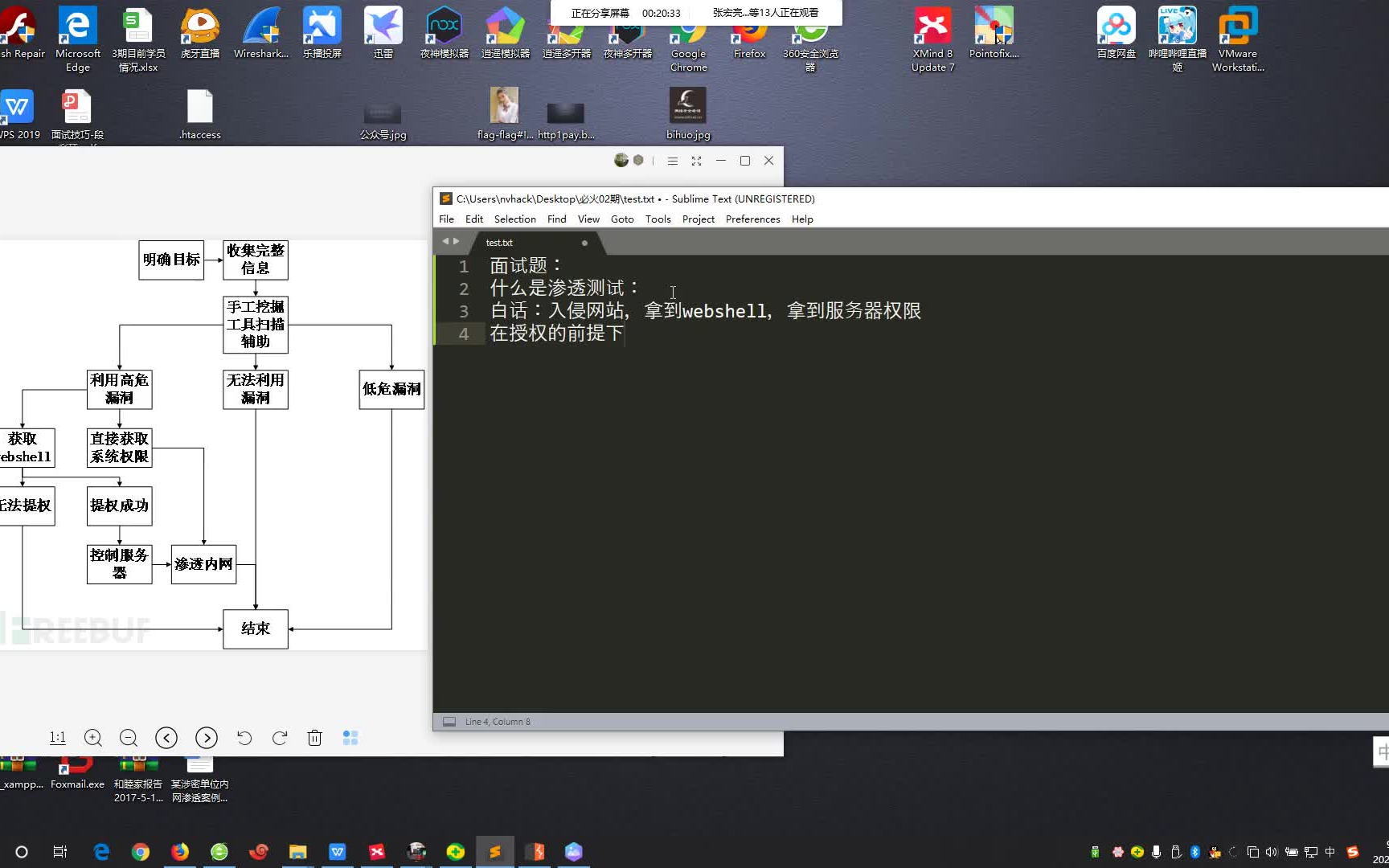Open the Preferences menu in Sublime Text
1389x868 pixels.
click(752, 219)
